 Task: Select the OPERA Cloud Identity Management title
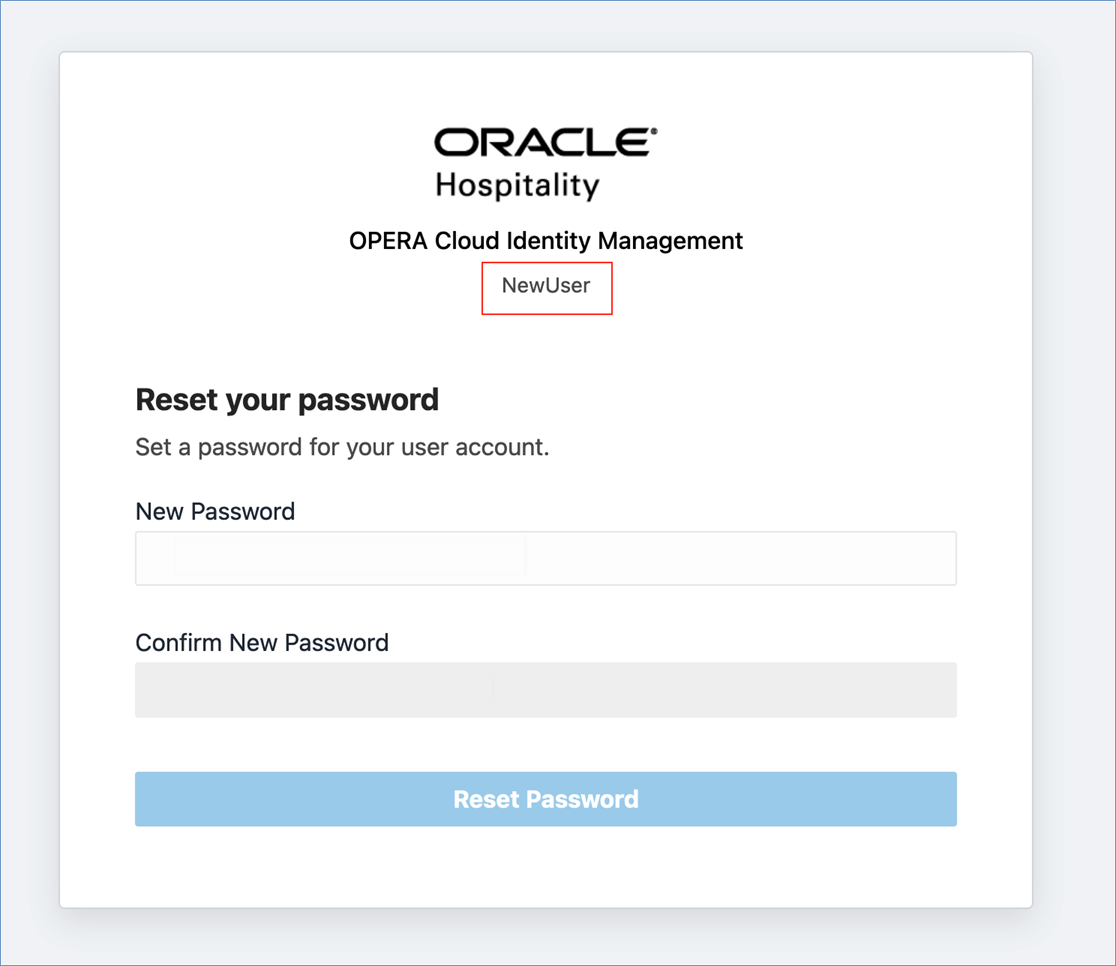[546, 240]
